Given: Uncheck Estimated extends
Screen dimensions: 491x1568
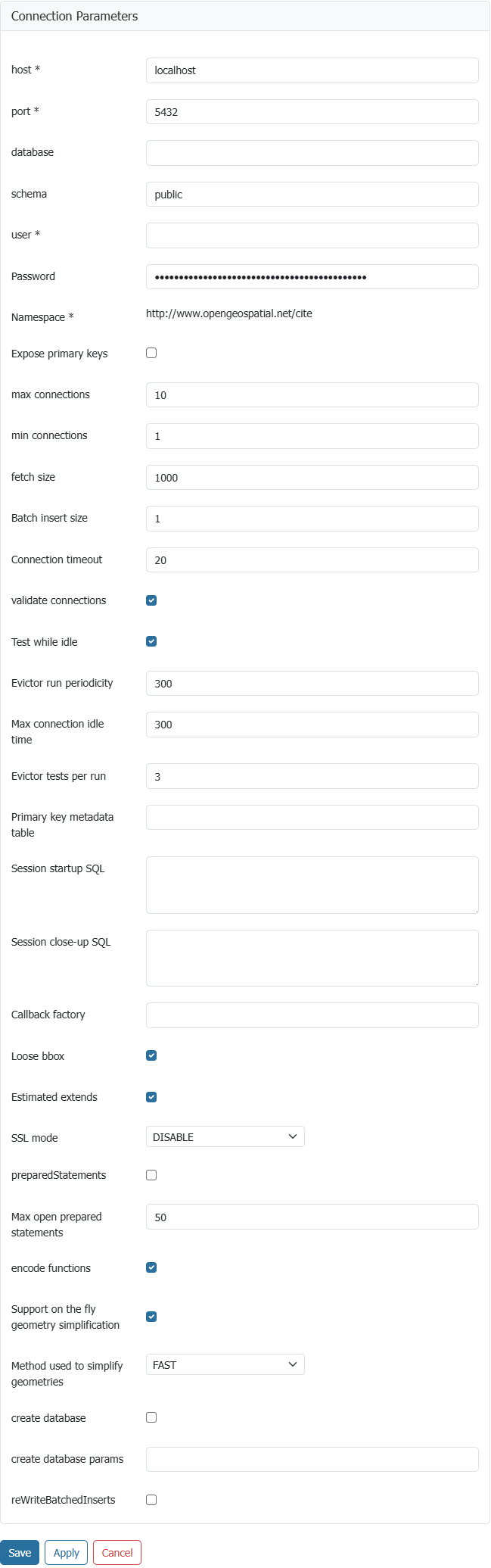Looking at the screenshot, I should pyautogui.click(x=151, y=1097).
